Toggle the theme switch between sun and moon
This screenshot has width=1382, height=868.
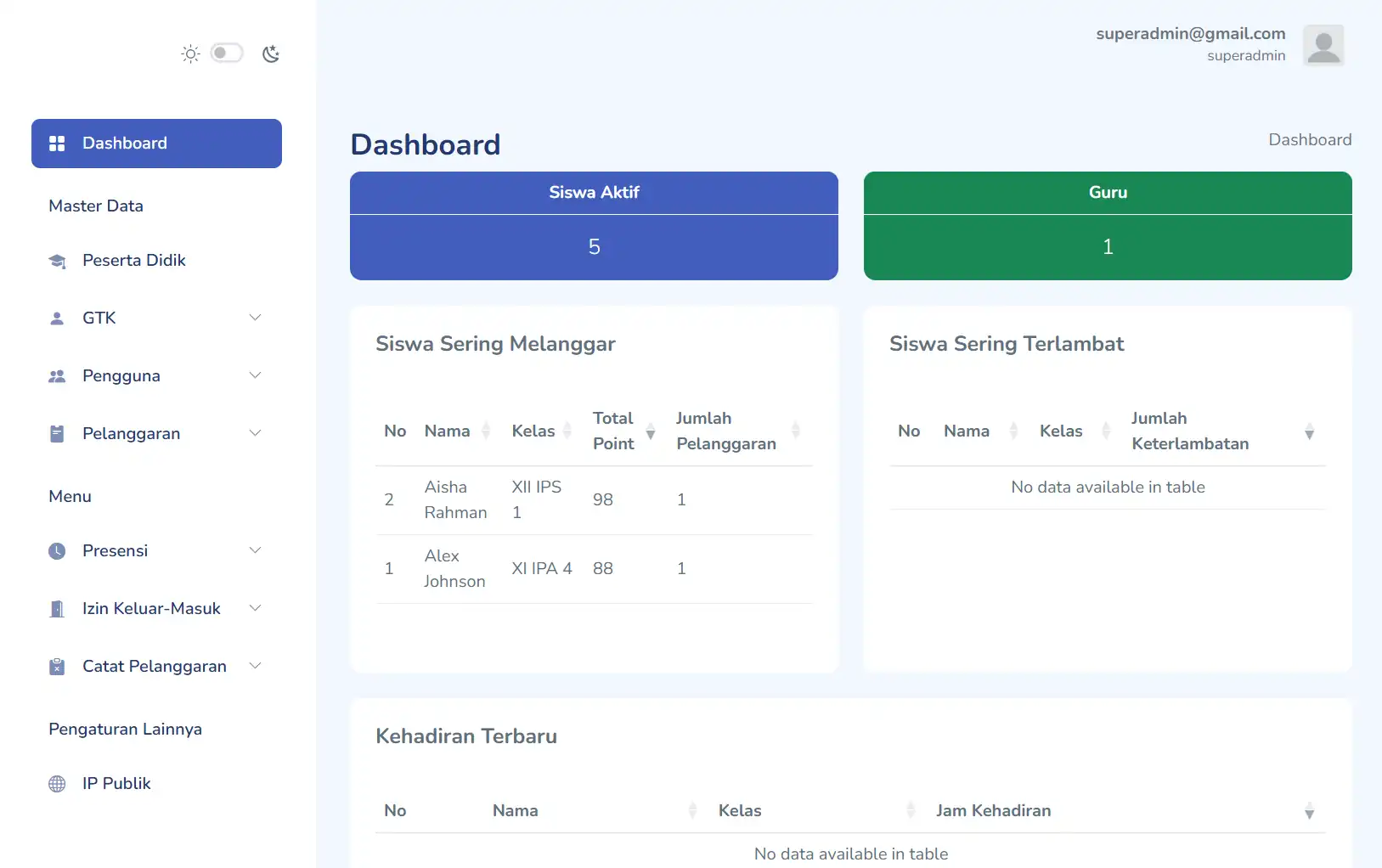click(227, 53)
